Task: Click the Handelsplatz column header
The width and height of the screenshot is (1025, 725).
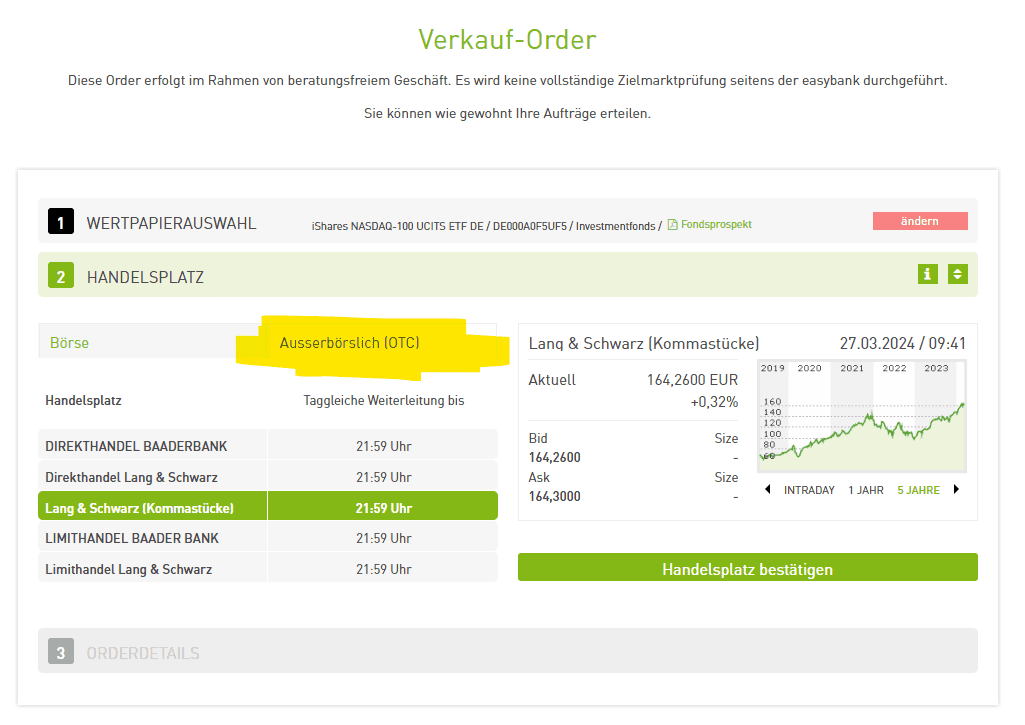Action: tap(83, 400)
